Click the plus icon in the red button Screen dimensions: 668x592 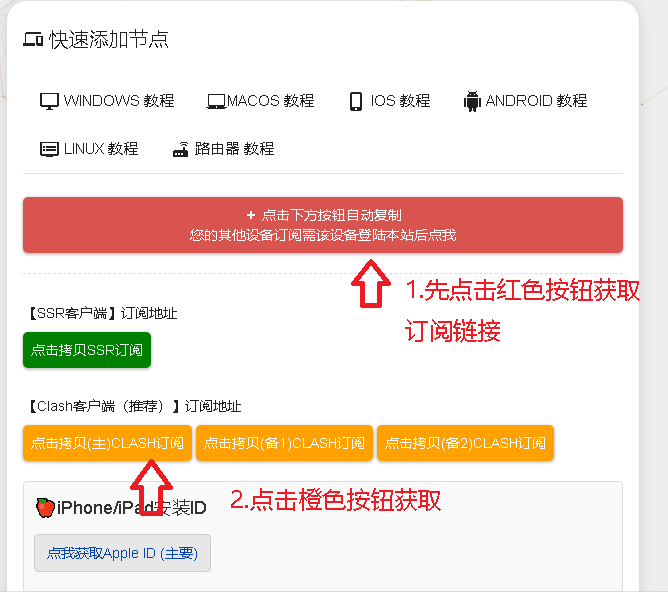click(251, 215)
